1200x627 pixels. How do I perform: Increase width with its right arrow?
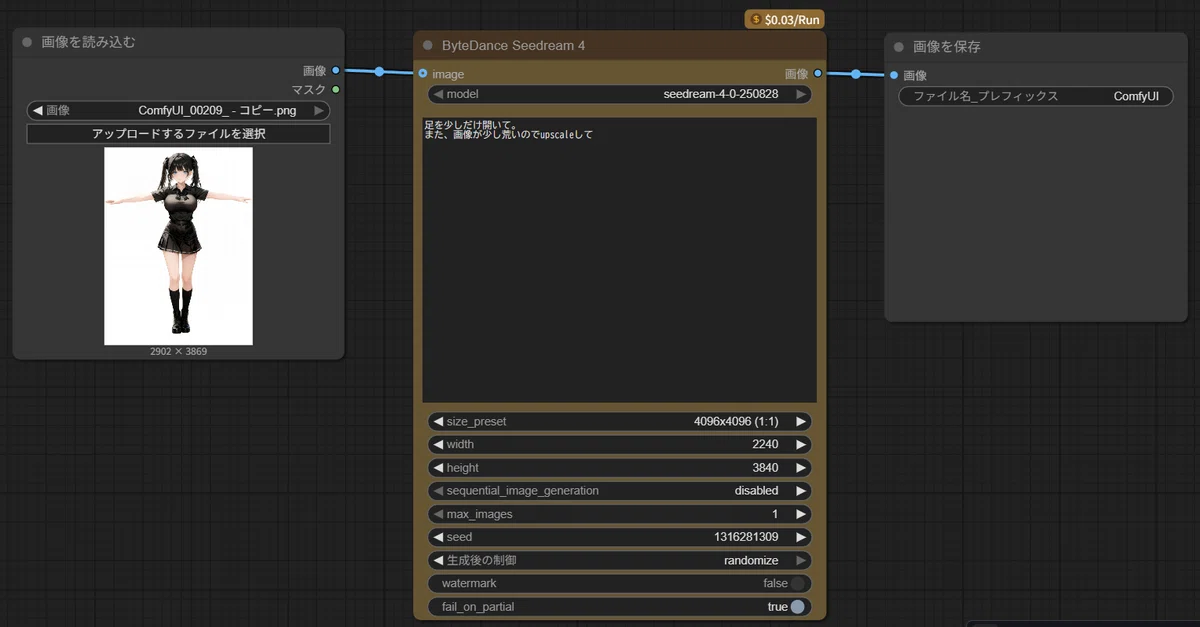pos(801,445)
